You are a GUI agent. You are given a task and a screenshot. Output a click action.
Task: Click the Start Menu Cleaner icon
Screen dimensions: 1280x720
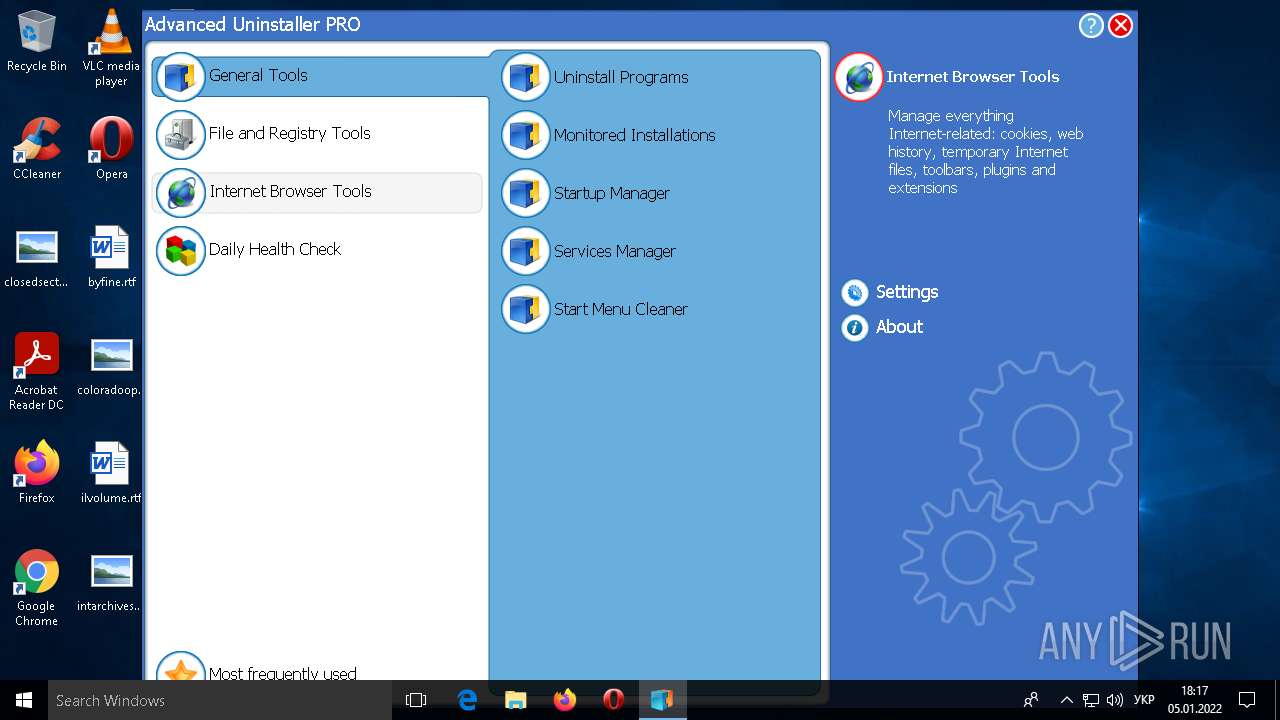525,309
